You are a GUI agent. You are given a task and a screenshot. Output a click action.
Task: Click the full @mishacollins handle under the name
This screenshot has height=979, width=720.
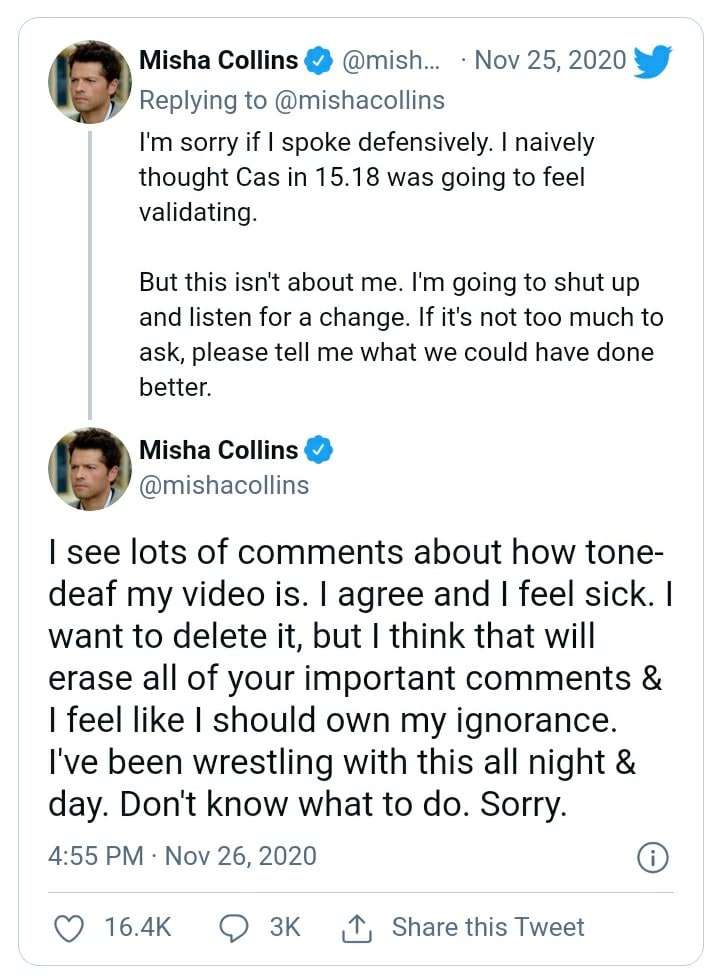click(224, 486)
